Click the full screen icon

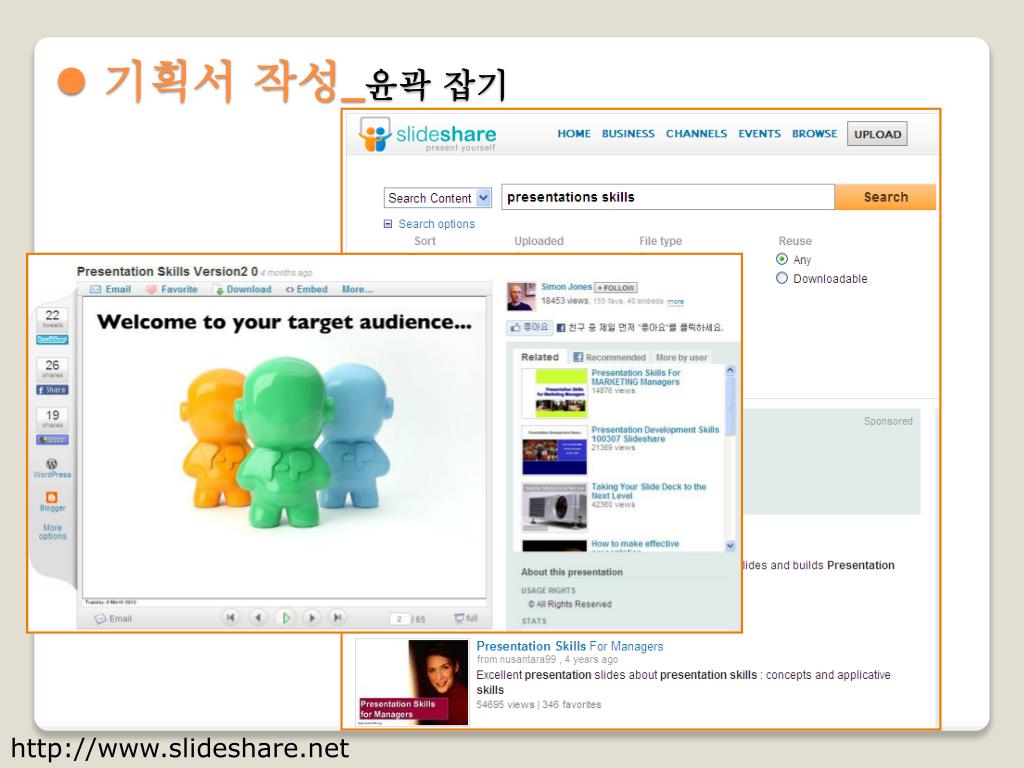pos(460,618)
